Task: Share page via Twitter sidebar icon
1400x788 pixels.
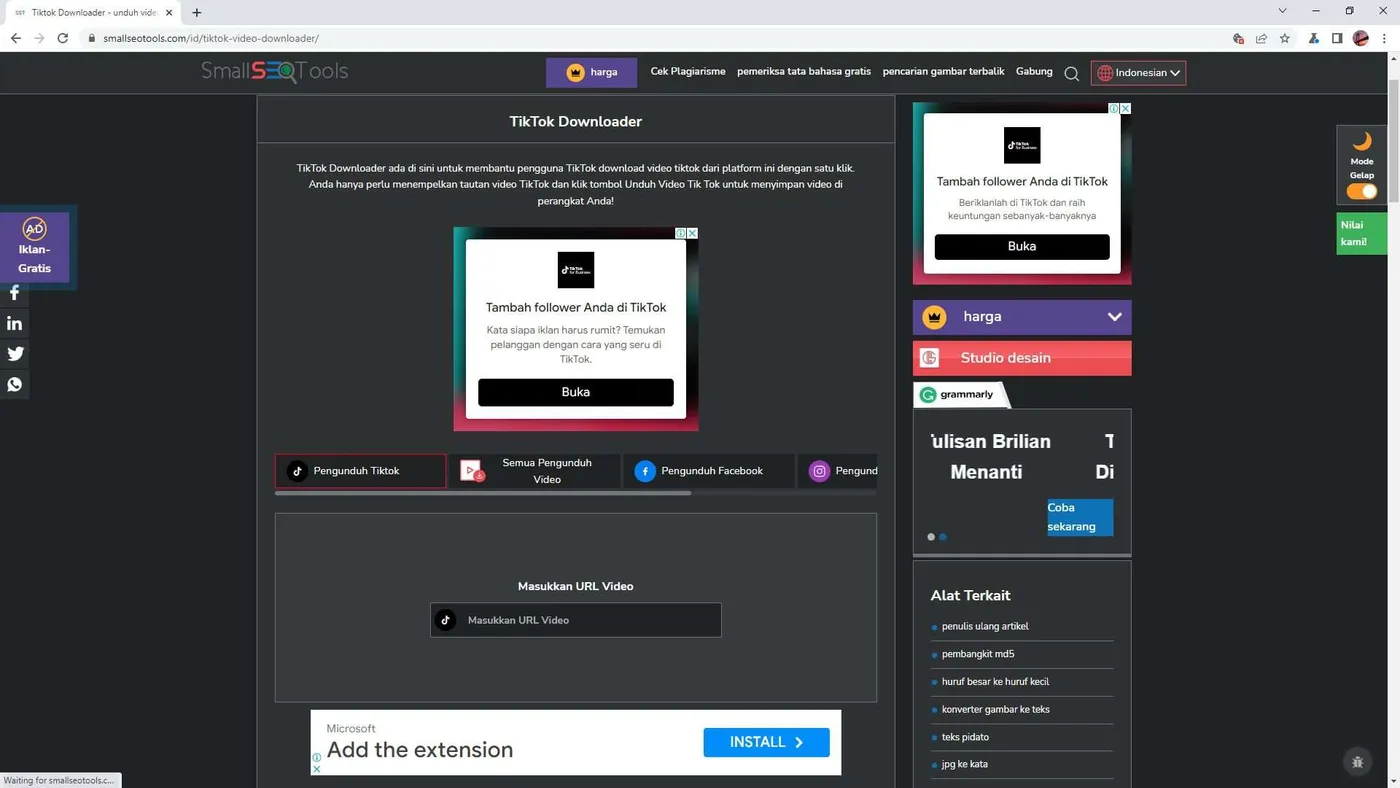Action: (x=15, y=353)
